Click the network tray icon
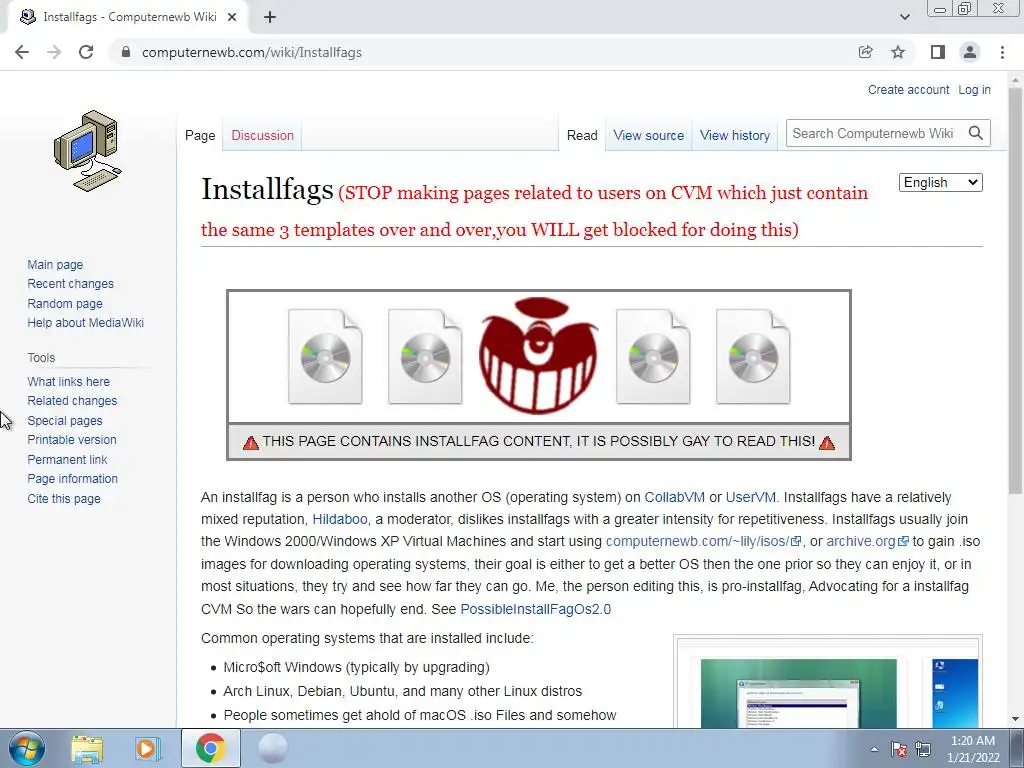Screen dimensions: 1024x768 coord(923,749)
